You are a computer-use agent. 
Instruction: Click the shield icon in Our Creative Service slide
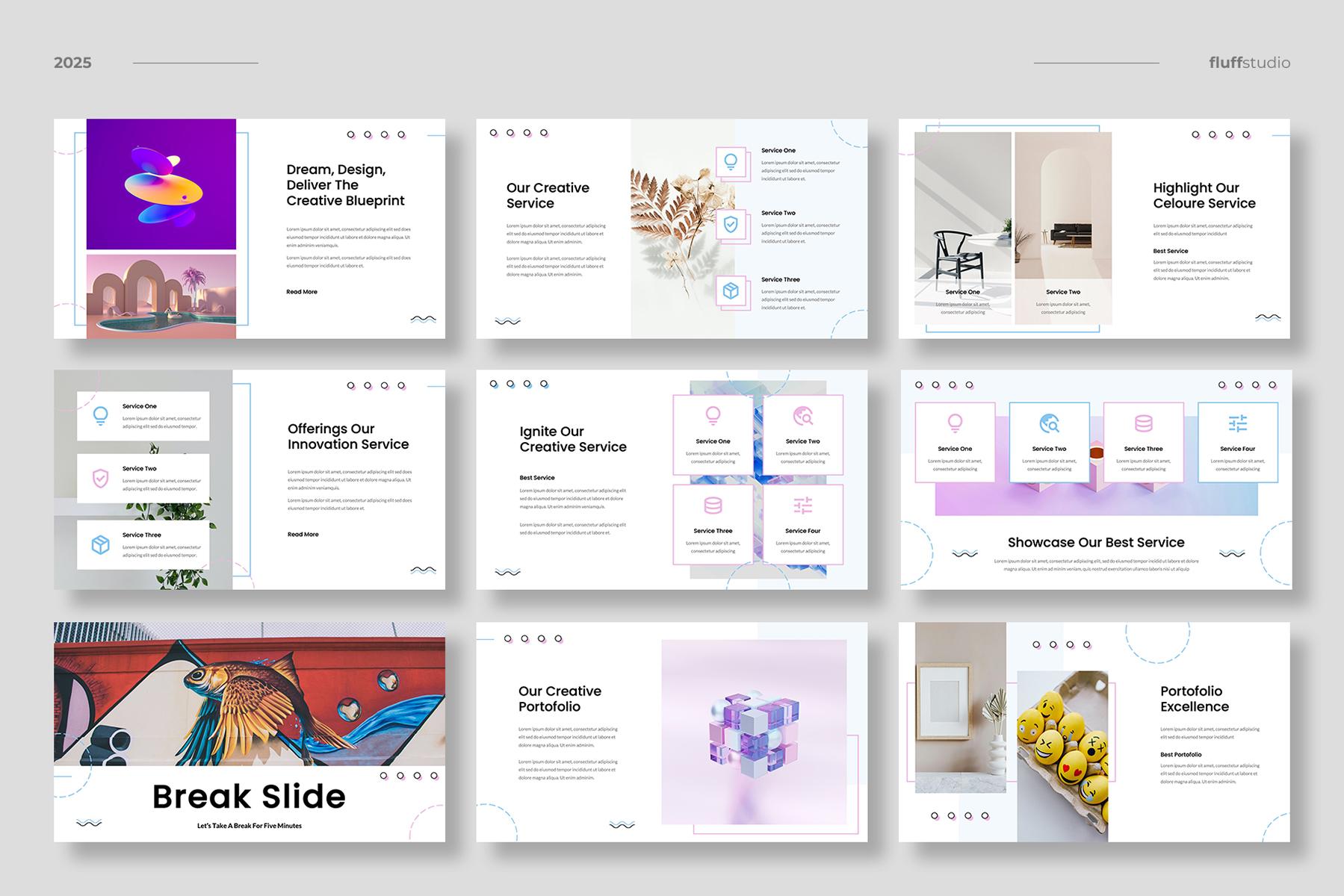pos(731,224)
